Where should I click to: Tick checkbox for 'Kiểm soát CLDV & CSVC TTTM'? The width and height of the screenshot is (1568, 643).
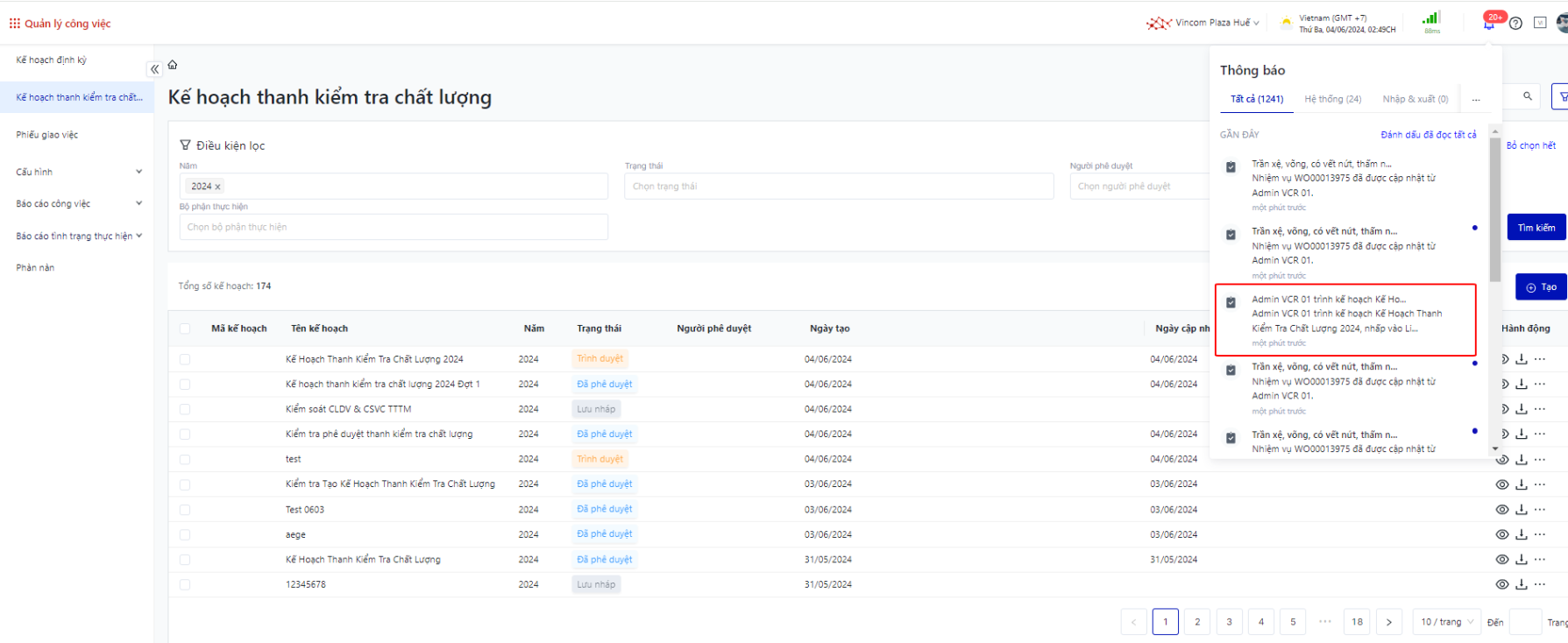[x=185, y=409]
